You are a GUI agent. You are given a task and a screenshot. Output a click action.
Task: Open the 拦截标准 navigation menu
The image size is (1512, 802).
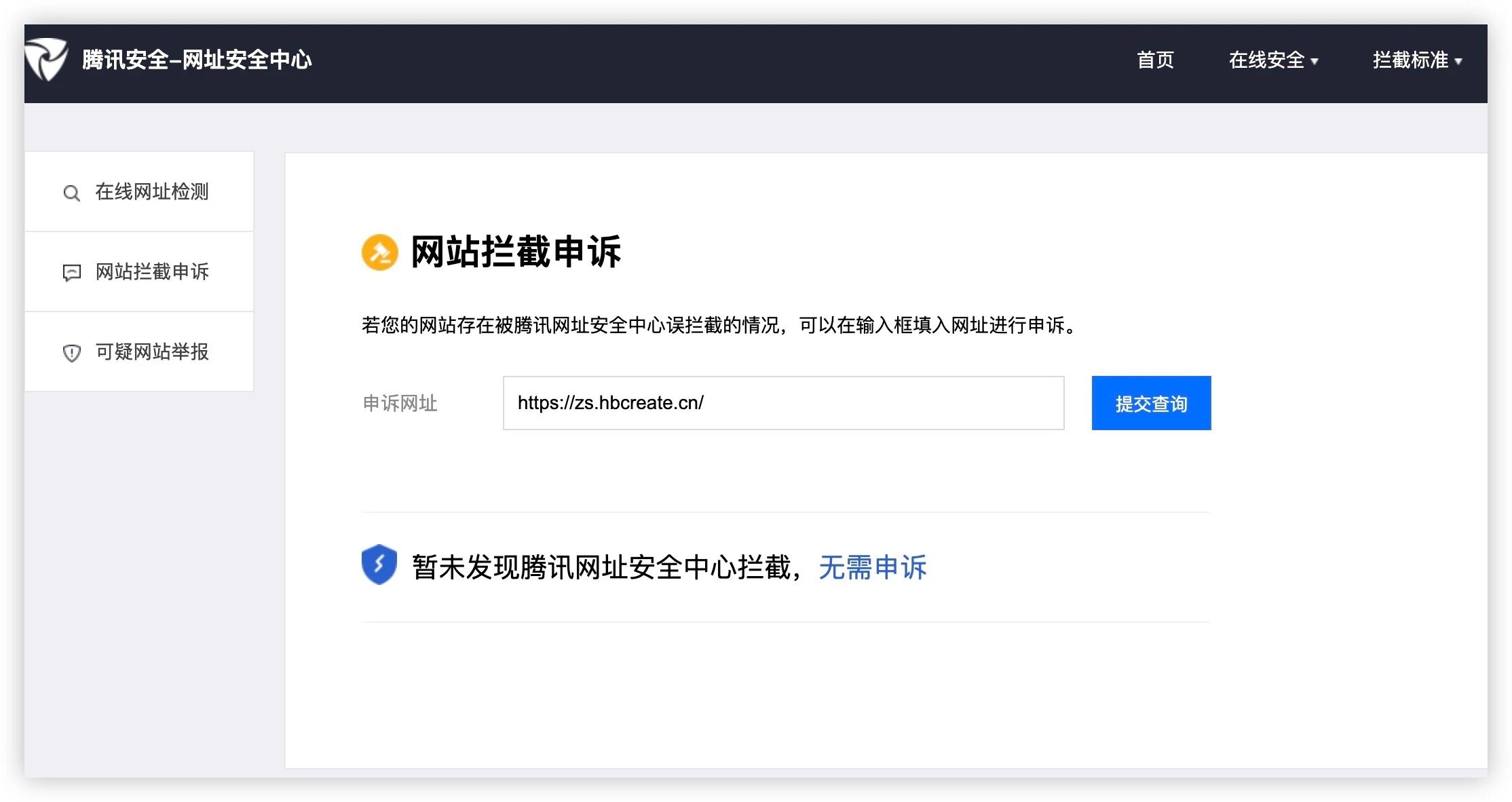click(1410, 60)
